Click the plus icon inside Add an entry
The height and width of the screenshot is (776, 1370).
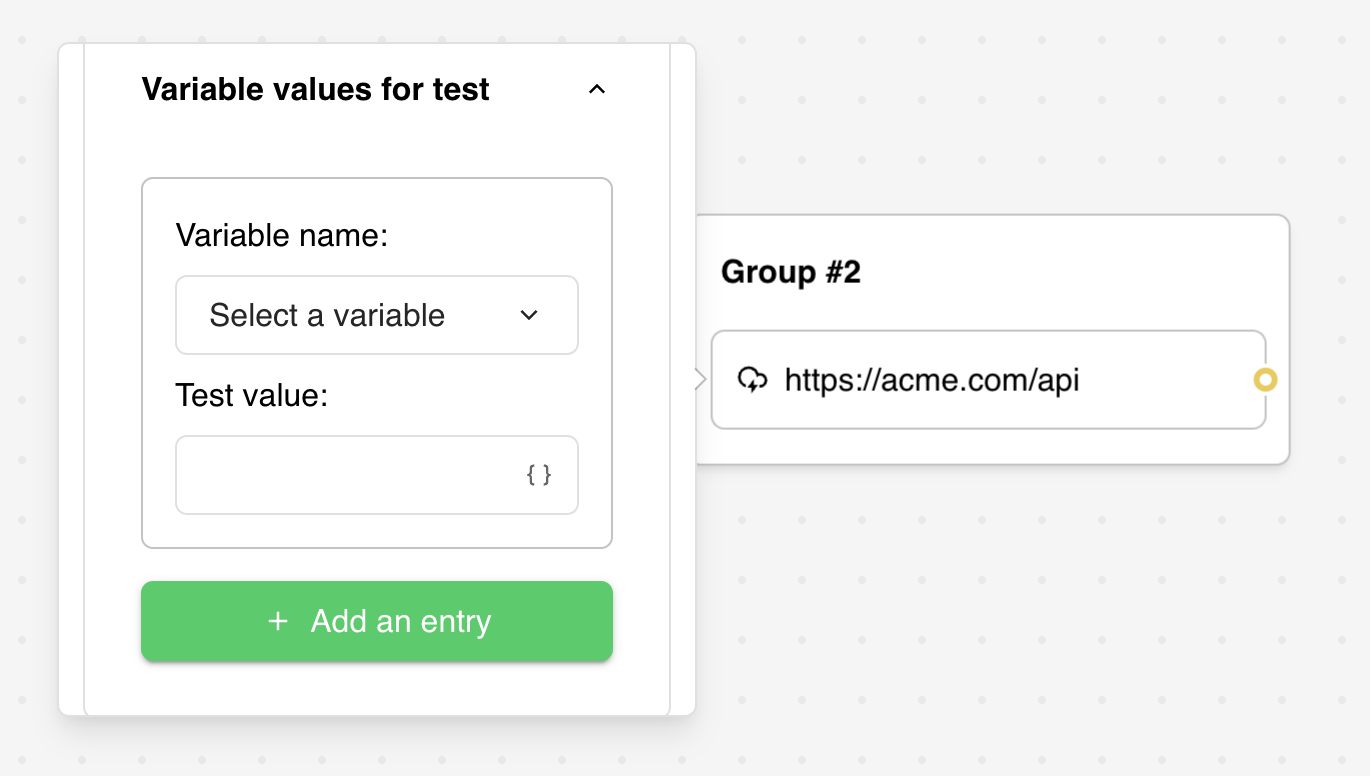(x=277, y=621)
